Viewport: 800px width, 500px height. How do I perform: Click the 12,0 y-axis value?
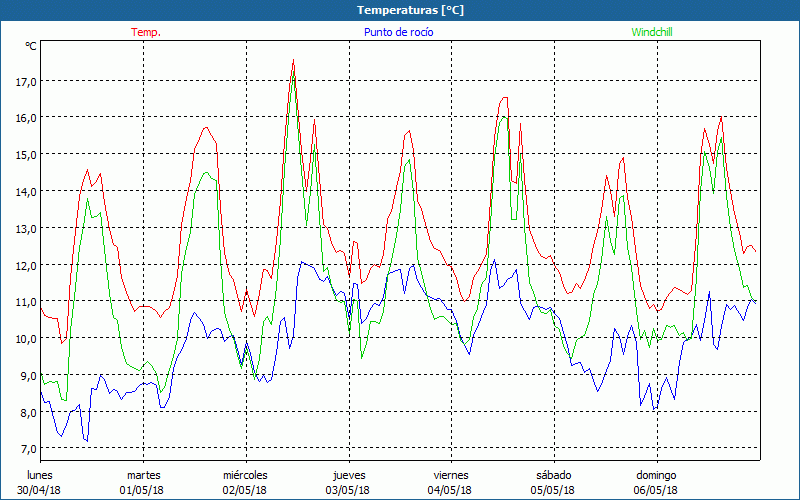point(25,265)
